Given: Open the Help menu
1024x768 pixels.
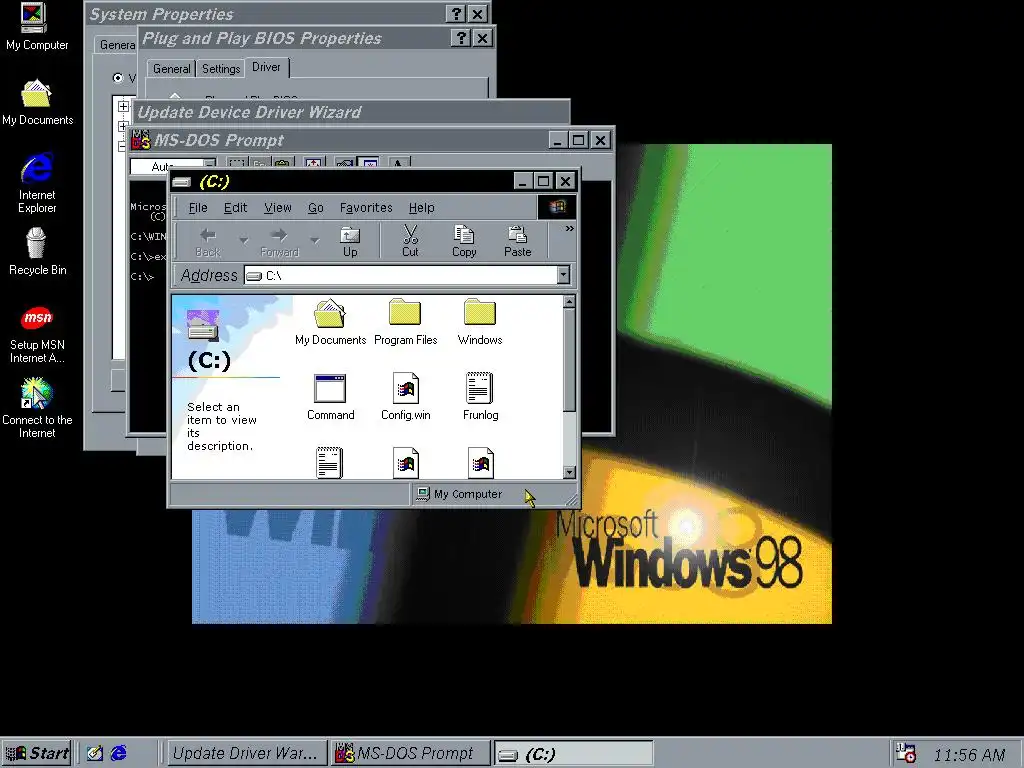Looking at the screenshot, I should click(x=421, y=208).
